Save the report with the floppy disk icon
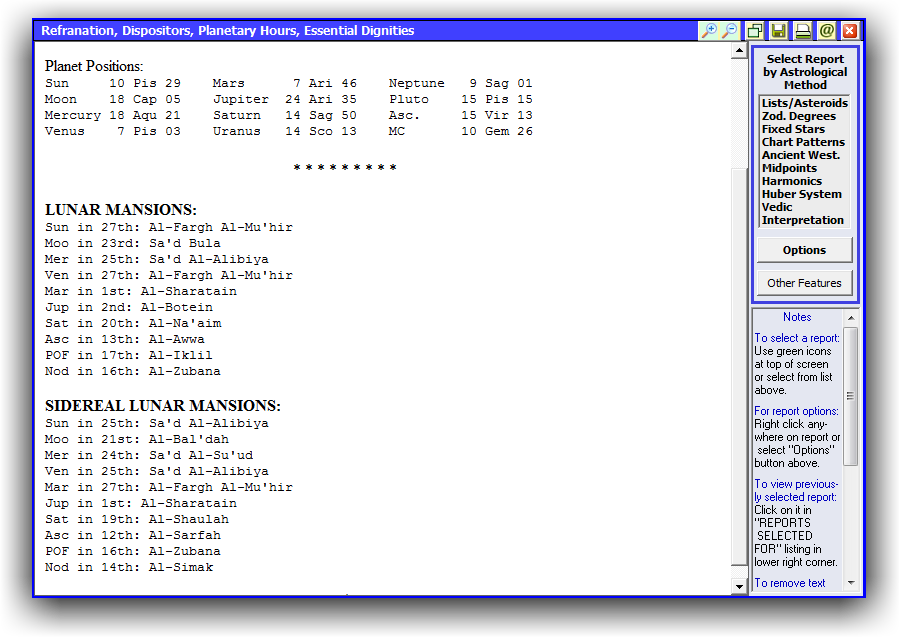The height and width of the screenshot is (637, 899). 779,31
